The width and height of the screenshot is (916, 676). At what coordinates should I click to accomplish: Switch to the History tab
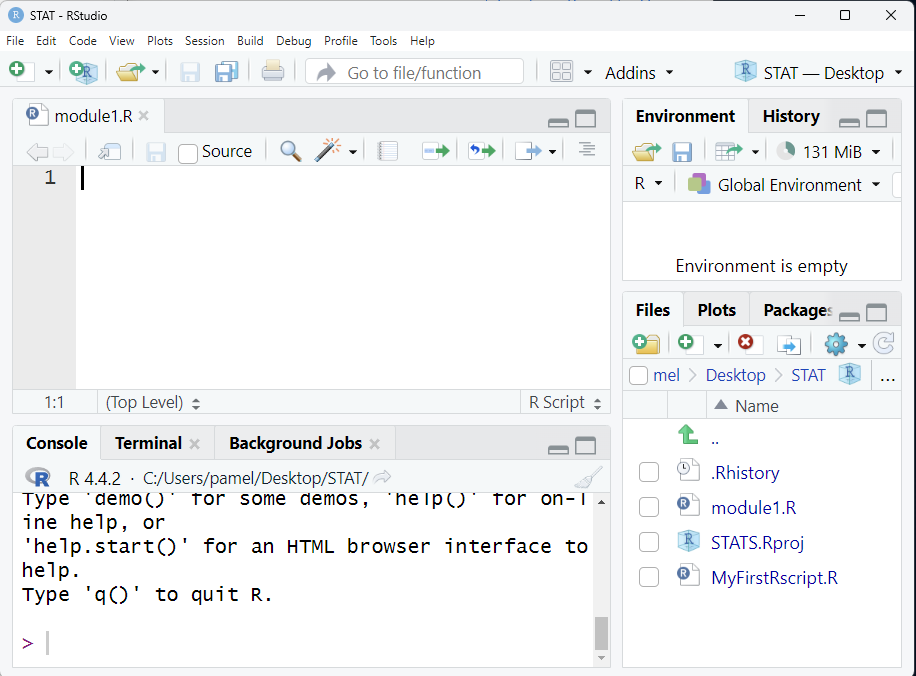point(791,116)
